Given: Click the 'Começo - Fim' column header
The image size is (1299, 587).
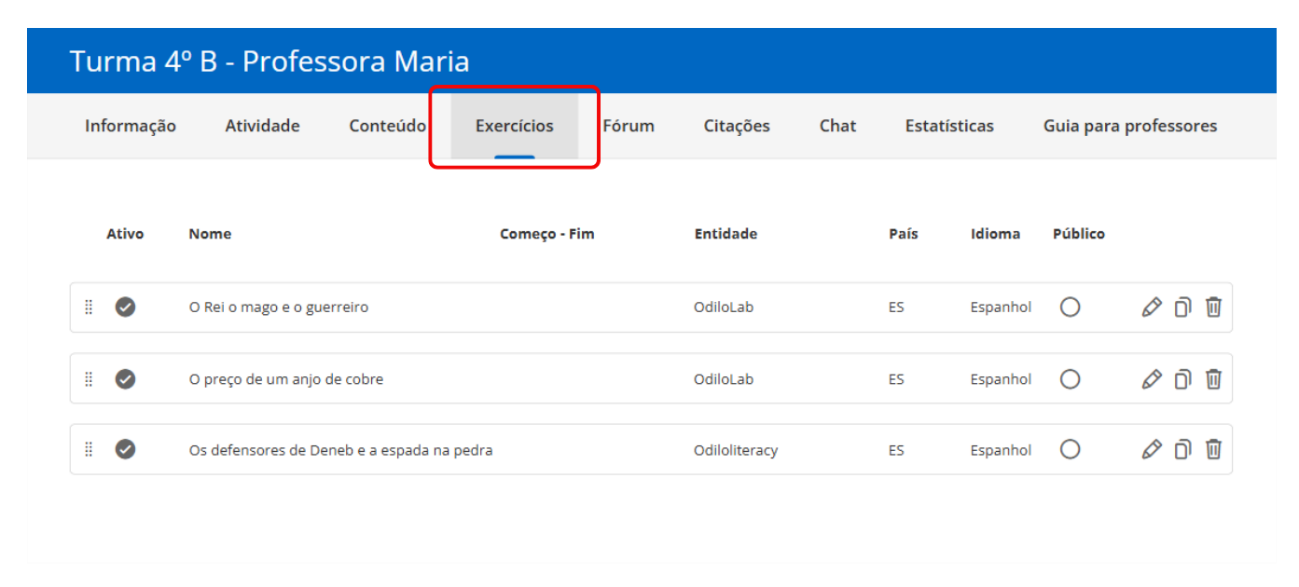Looking at the screenshot, I should click(x=547, y=234).
